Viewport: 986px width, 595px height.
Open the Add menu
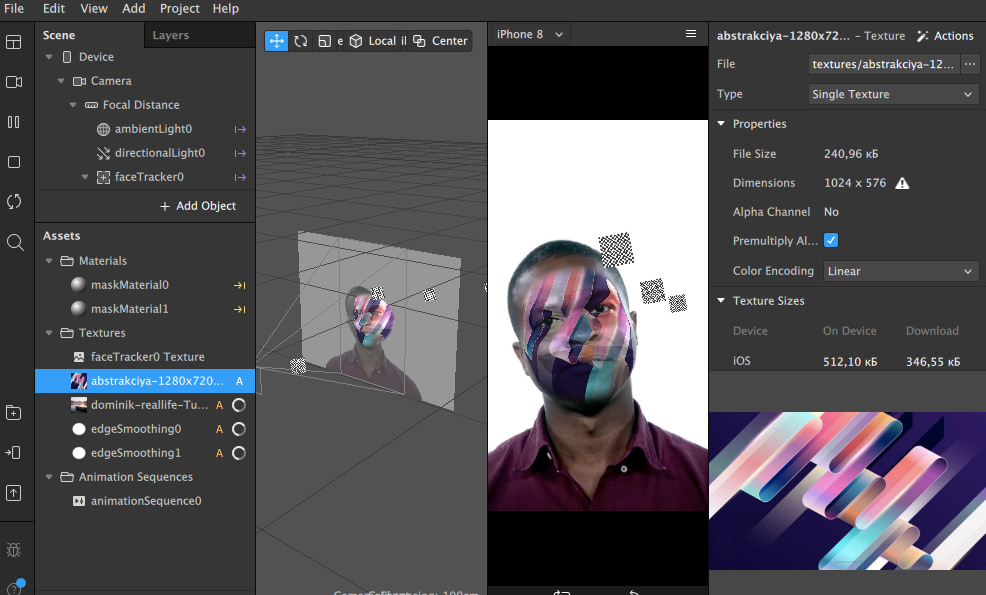click(x=133, y=9)
